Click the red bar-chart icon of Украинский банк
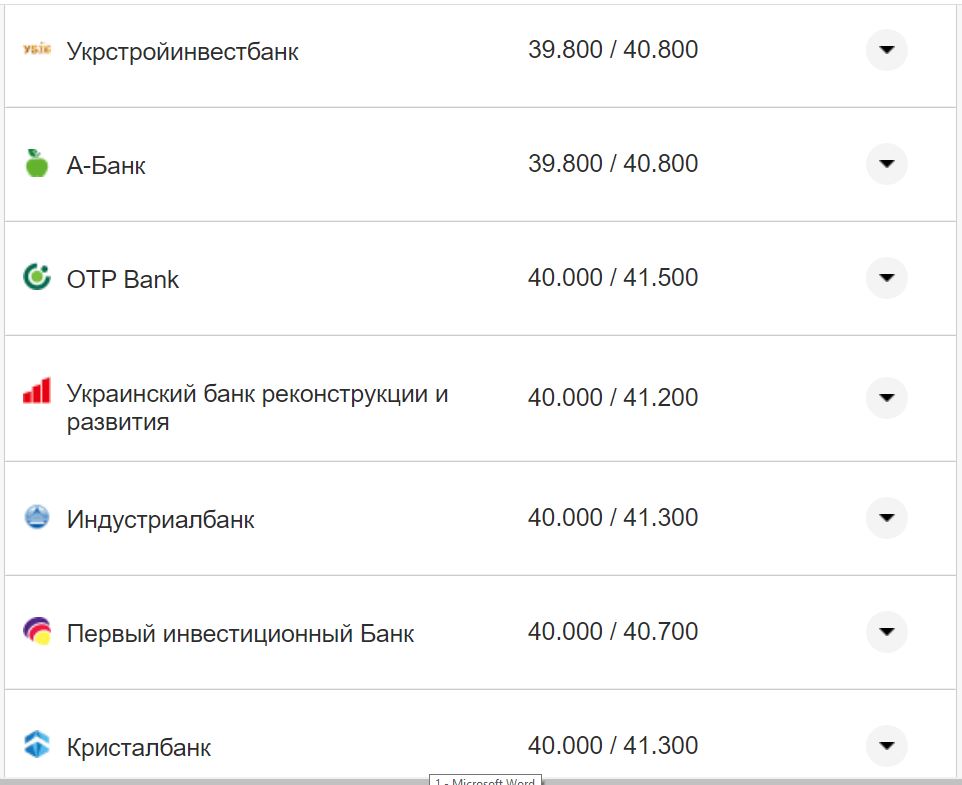The width and height of the screenshot is (962, 785). (x=35, y=391)
